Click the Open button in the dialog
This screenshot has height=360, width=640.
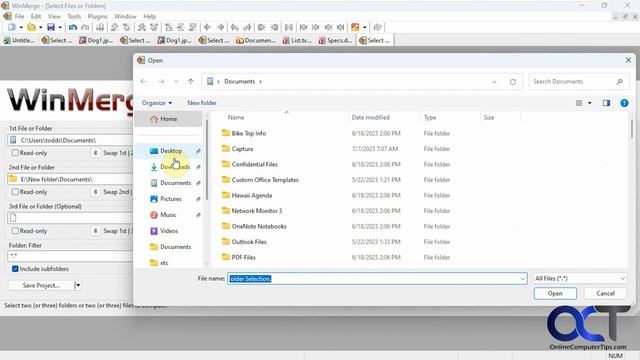click(555, 293)
